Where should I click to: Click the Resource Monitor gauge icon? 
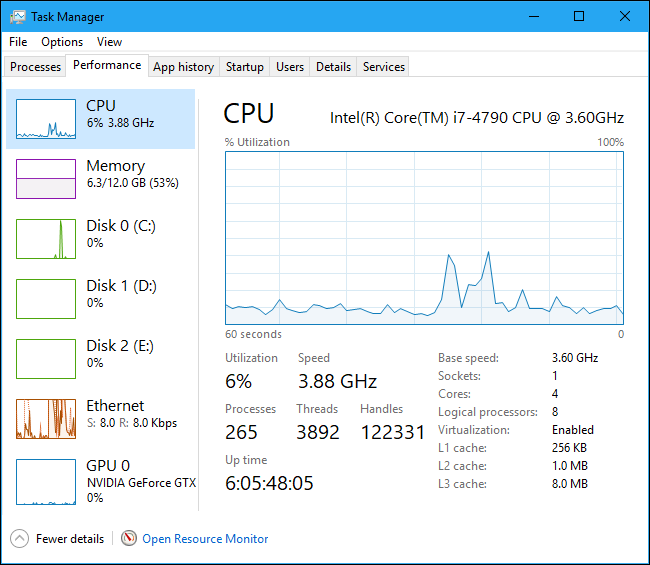point(128,538)
